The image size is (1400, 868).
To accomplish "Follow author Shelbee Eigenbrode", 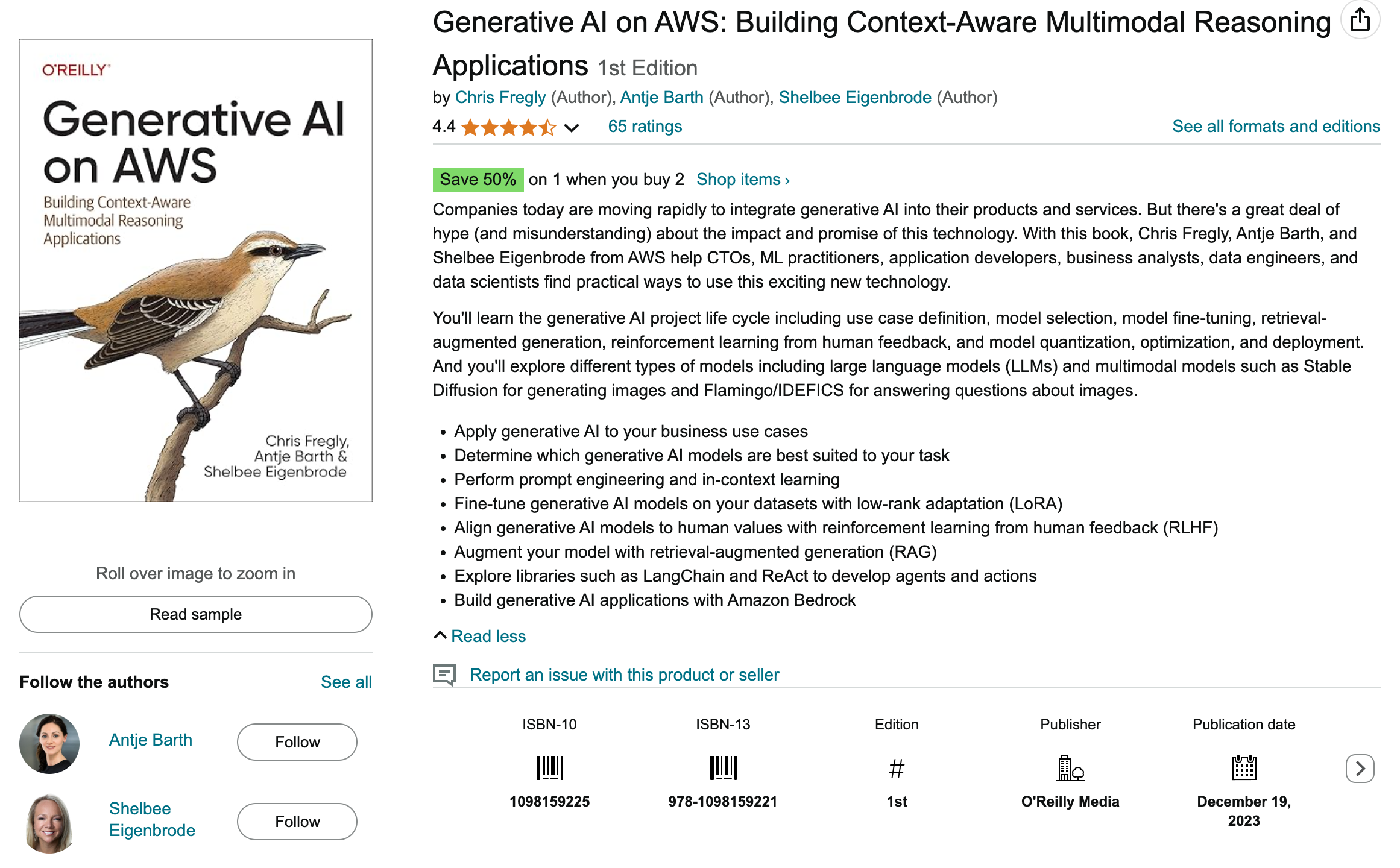I will (297, 822).
